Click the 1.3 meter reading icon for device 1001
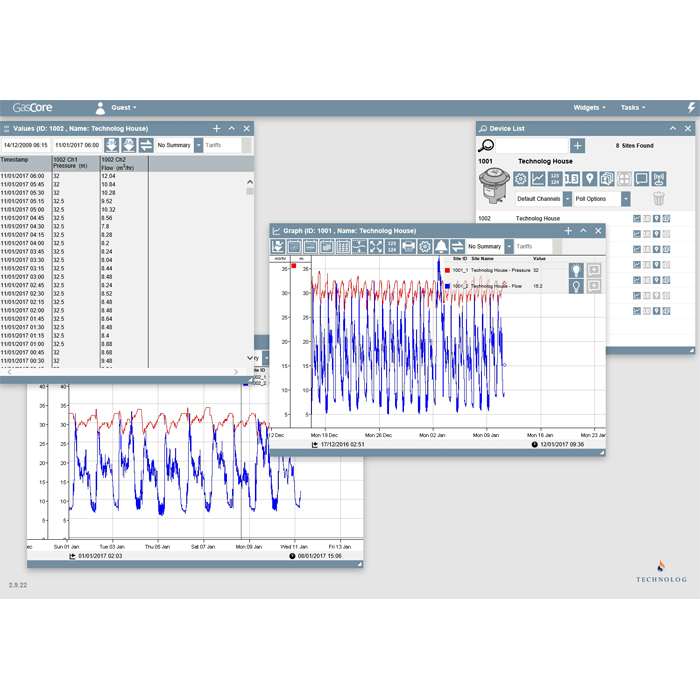 tap(572, 179)
